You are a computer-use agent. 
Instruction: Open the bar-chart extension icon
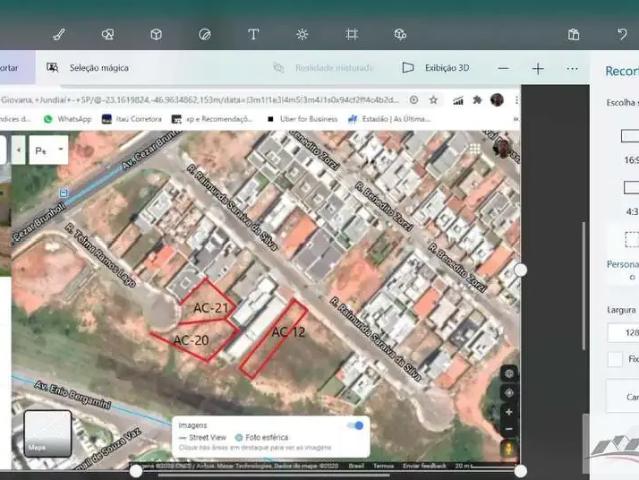[458, 100]
